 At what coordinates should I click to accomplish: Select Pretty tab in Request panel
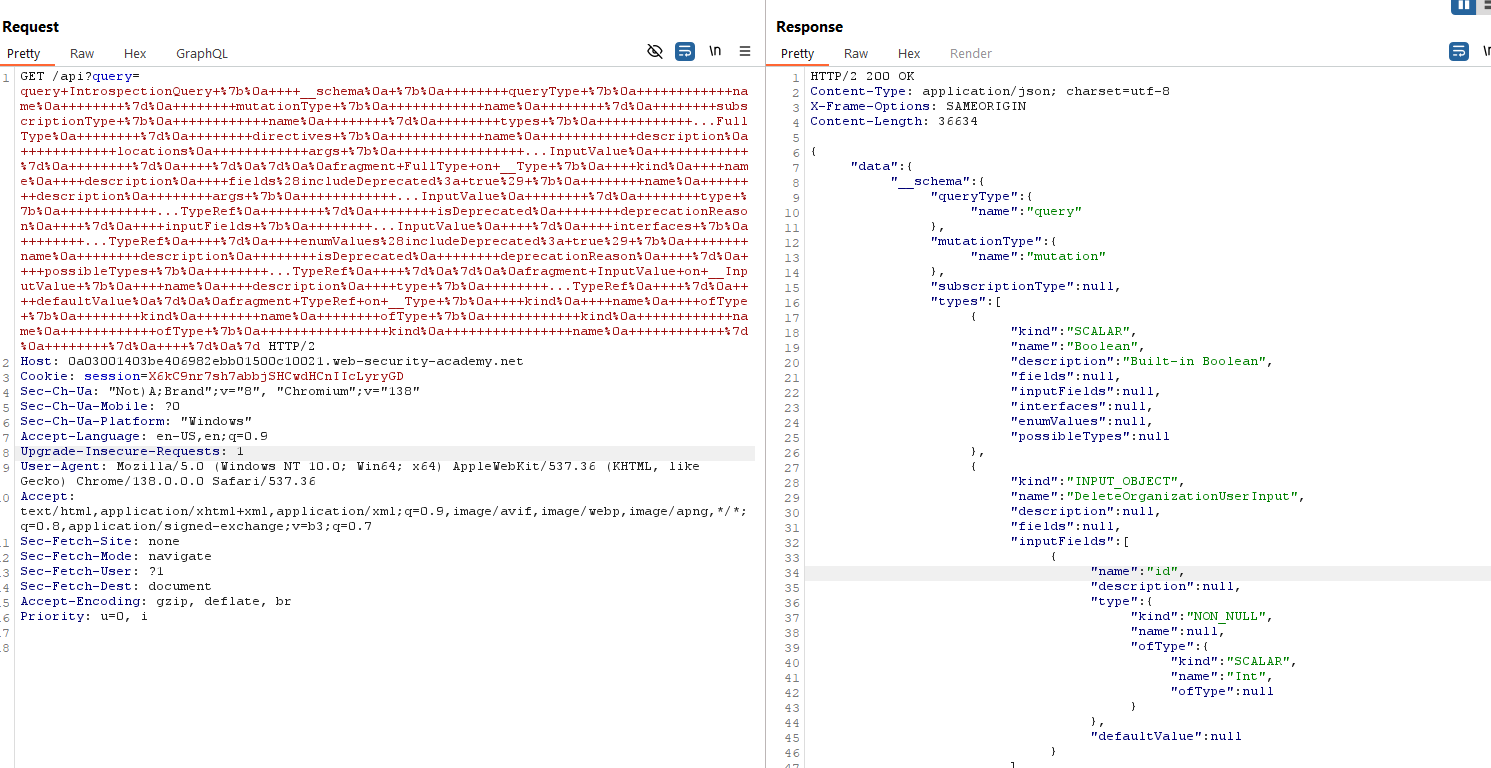(x=24, y=54)
